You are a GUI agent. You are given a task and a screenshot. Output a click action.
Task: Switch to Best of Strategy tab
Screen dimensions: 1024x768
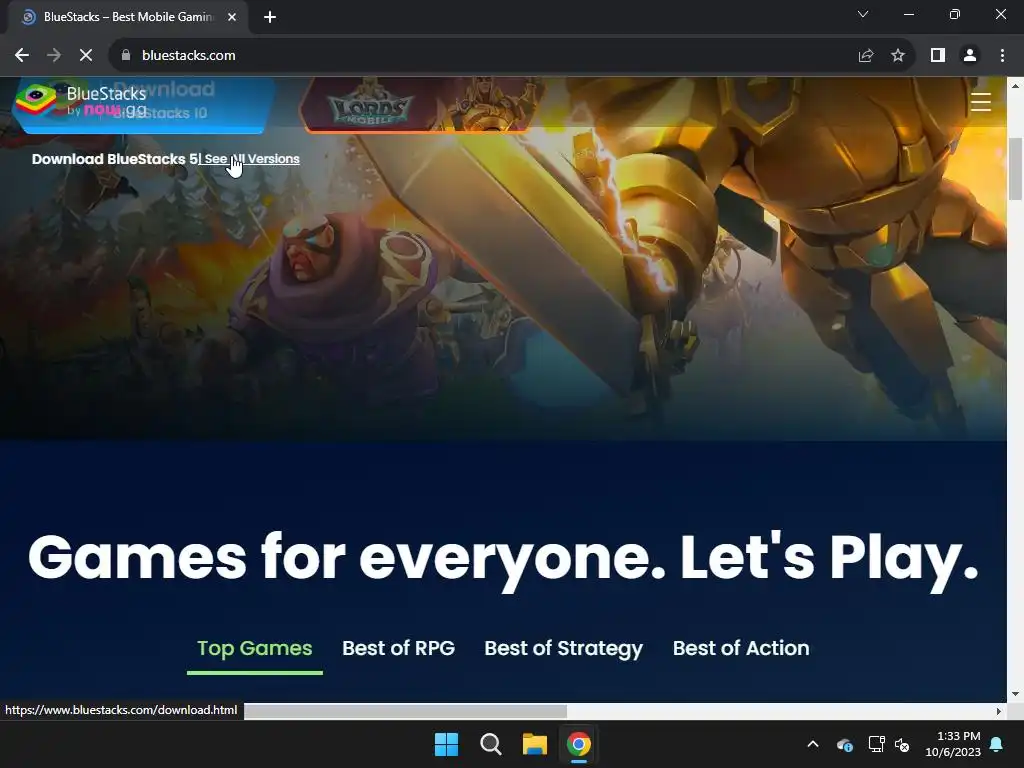click(564, 648)
